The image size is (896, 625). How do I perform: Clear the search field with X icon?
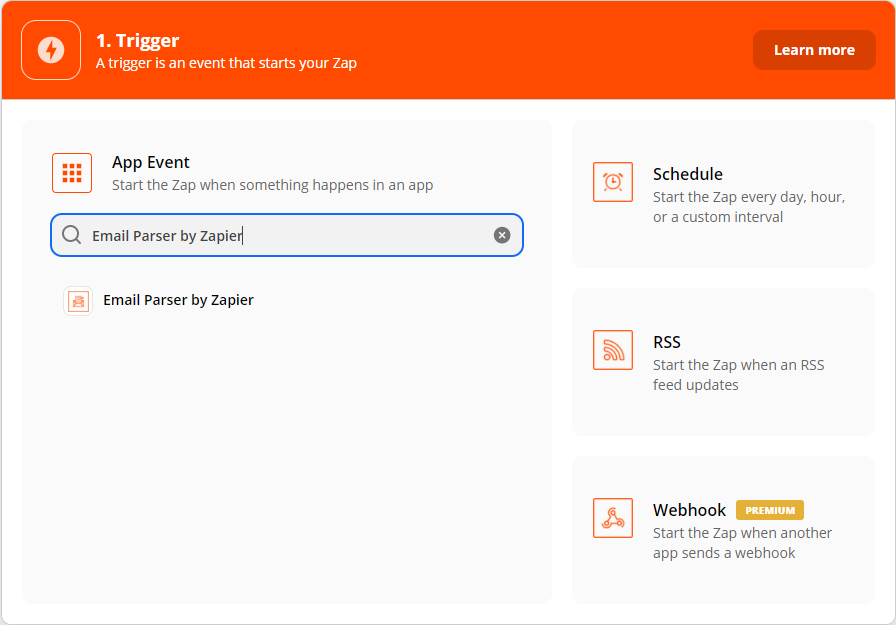point(502,235)
